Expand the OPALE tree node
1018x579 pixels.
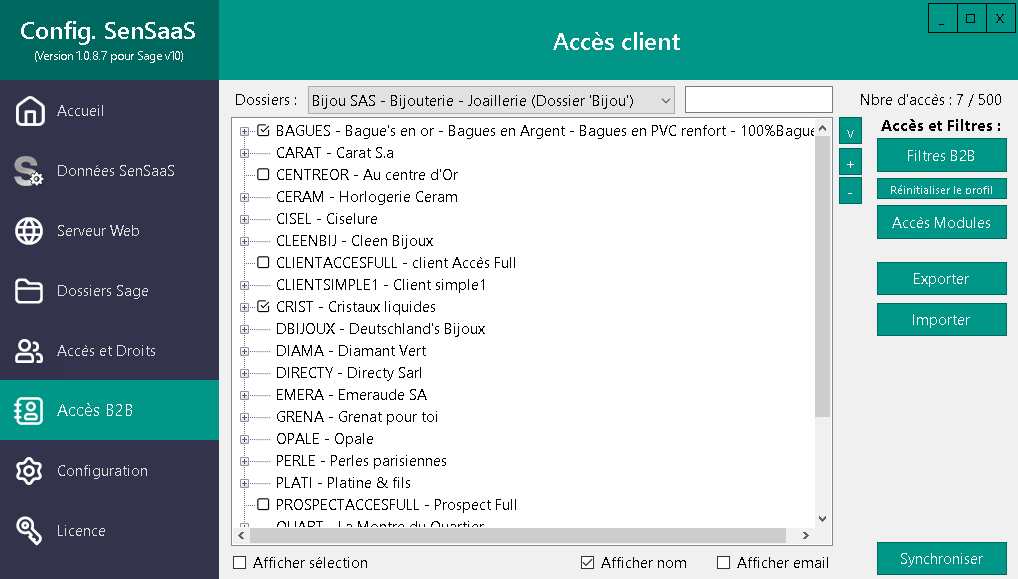244,439
